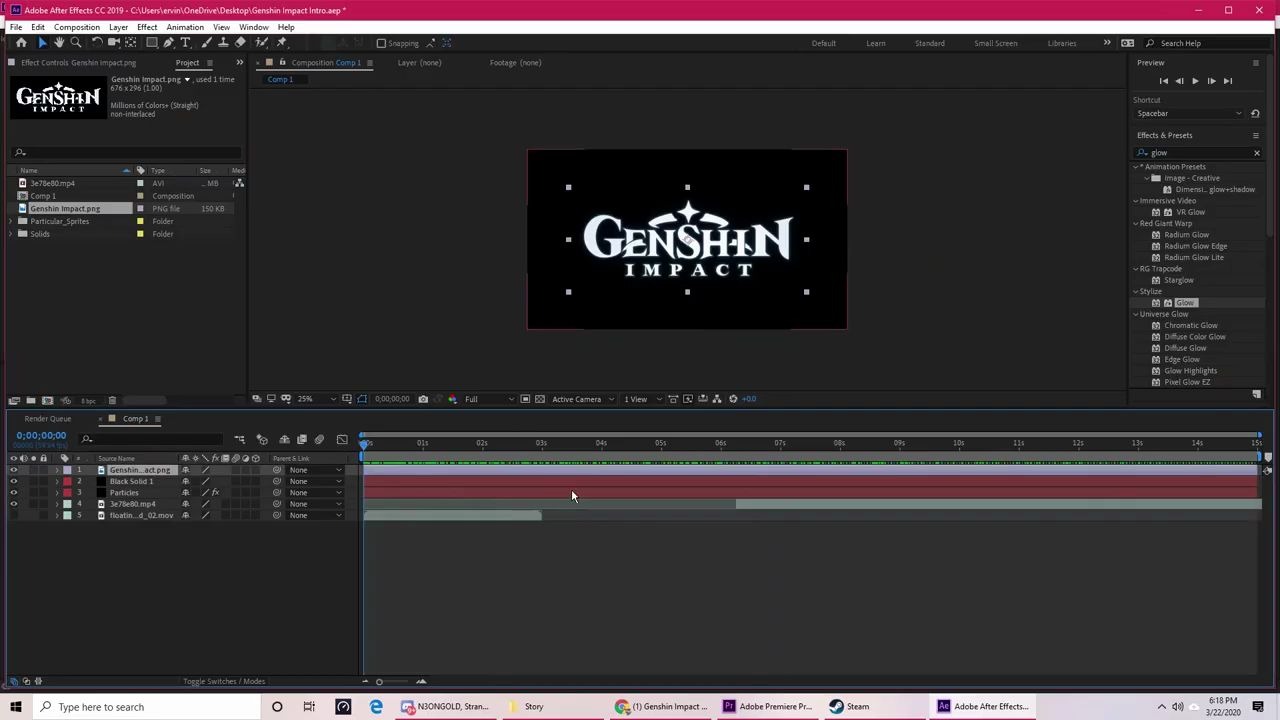The height and width of the screenshot is (720, 1280).
Task: Collapse the Universe Glow category
Action: coord(1137,314)
